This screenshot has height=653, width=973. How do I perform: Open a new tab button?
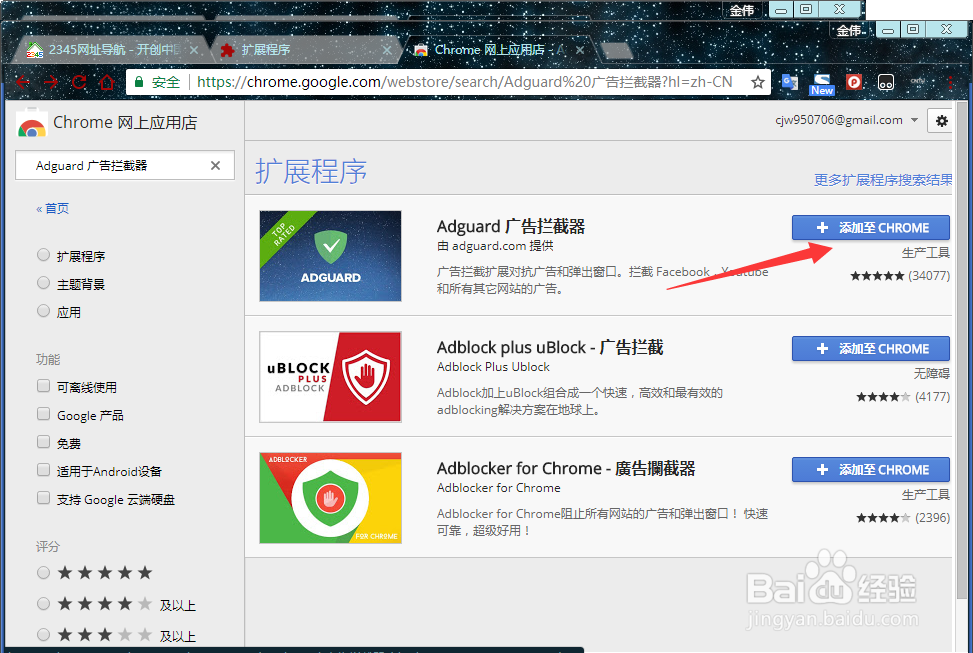pyautogui.click(x=616, y=50)
